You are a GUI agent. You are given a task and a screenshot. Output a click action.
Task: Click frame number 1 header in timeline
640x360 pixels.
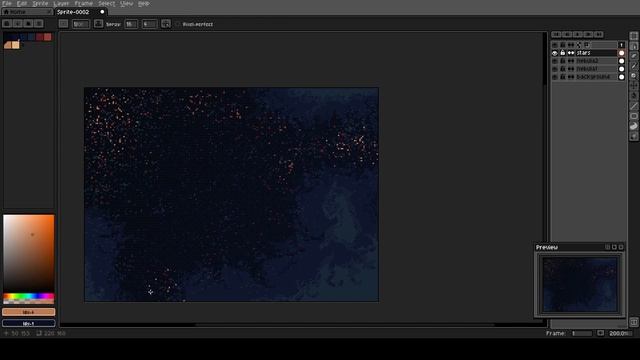[x=621, y=45]
